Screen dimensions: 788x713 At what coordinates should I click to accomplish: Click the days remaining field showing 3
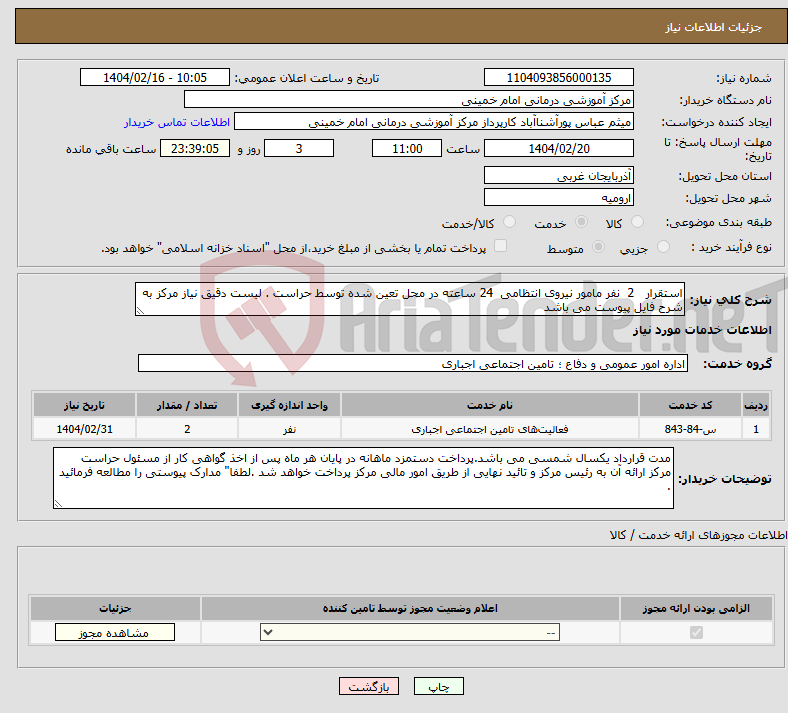299,148
